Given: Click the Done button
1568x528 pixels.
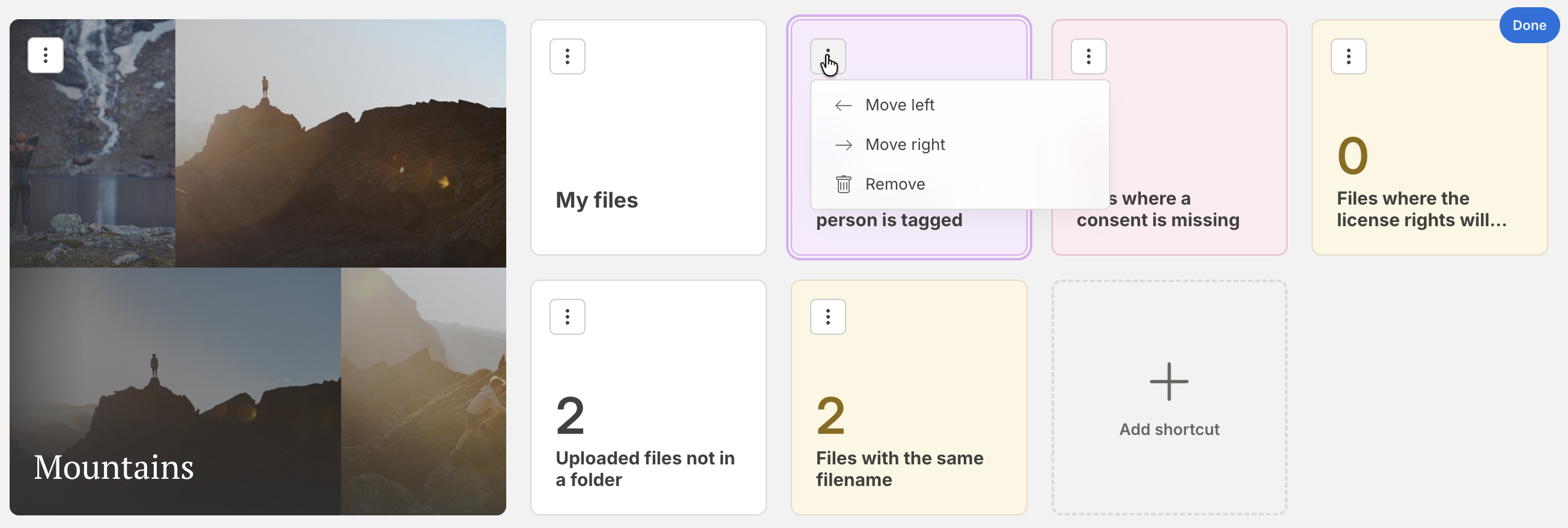Looking at the screenshot, I should (1528, 26).
